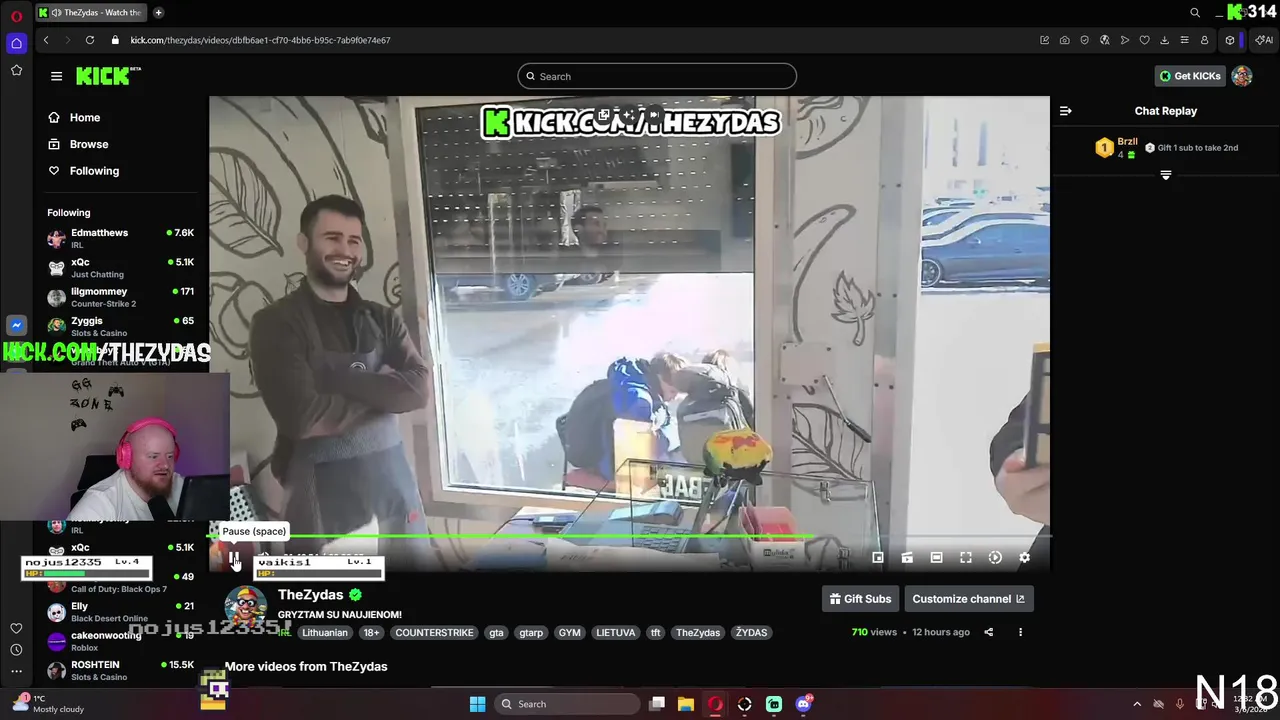Collapse the Chat Replay panel
The height and width of the screenshot is (720, 1280).
pos(1065,111)
